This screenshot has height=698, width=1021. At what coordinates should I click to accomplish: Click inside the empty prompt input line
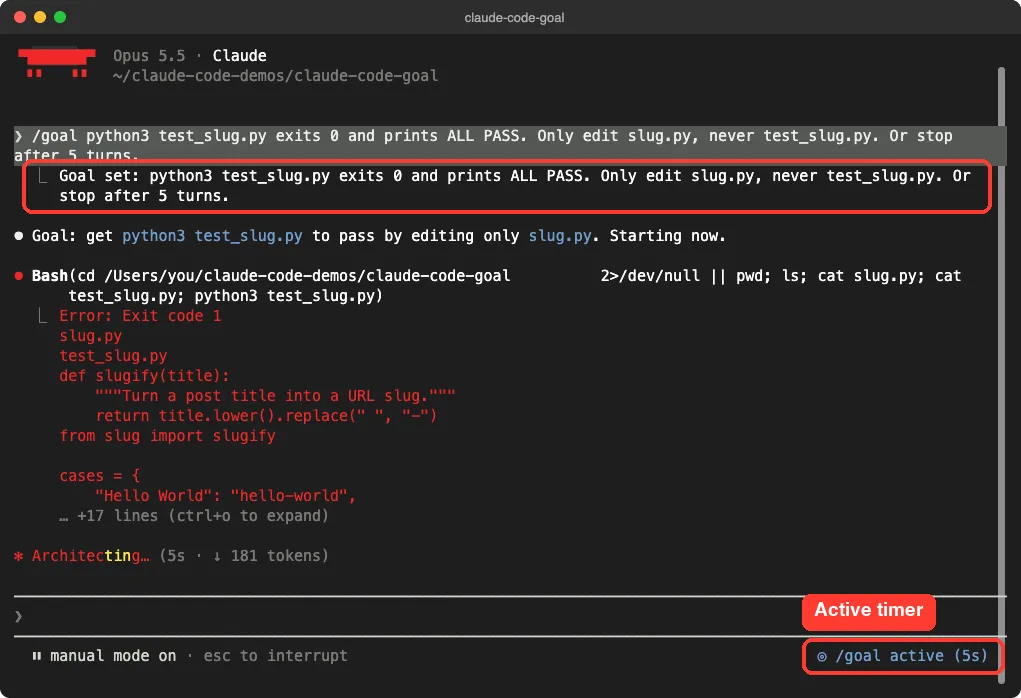coord(508,616)
